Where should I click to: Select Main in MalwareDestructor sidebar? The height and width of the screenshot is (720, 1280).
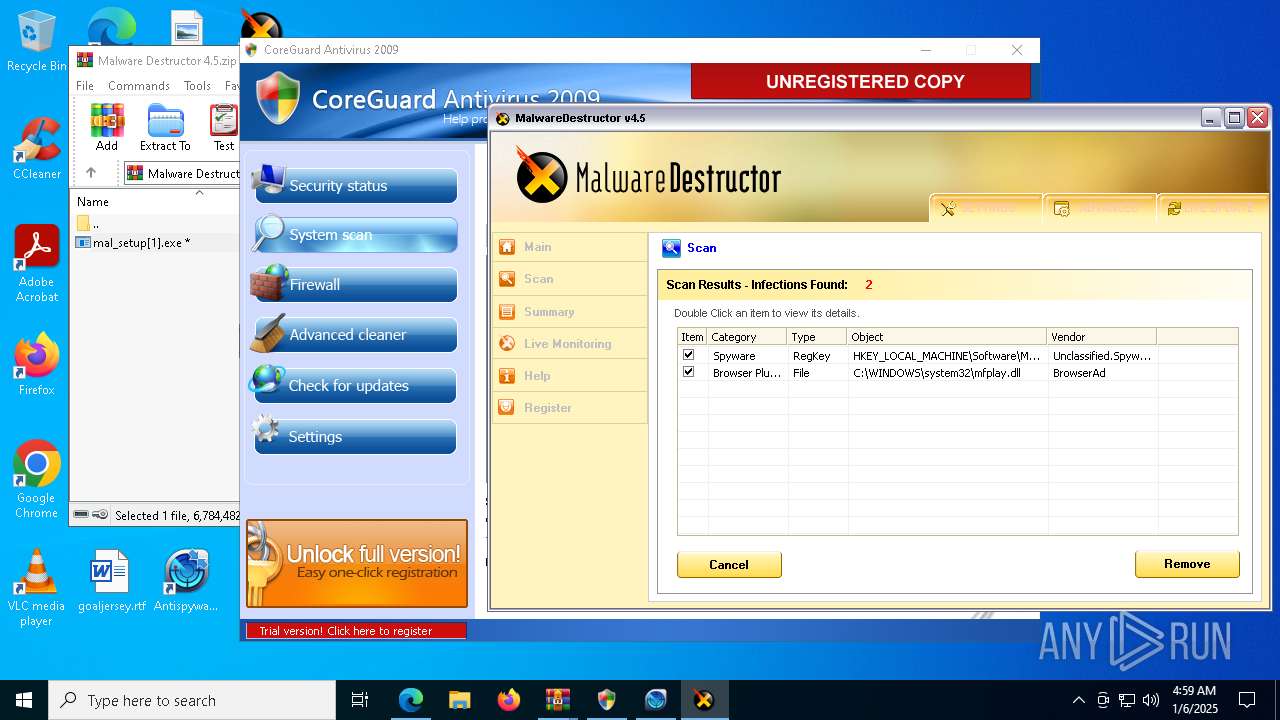pos(569,247)
